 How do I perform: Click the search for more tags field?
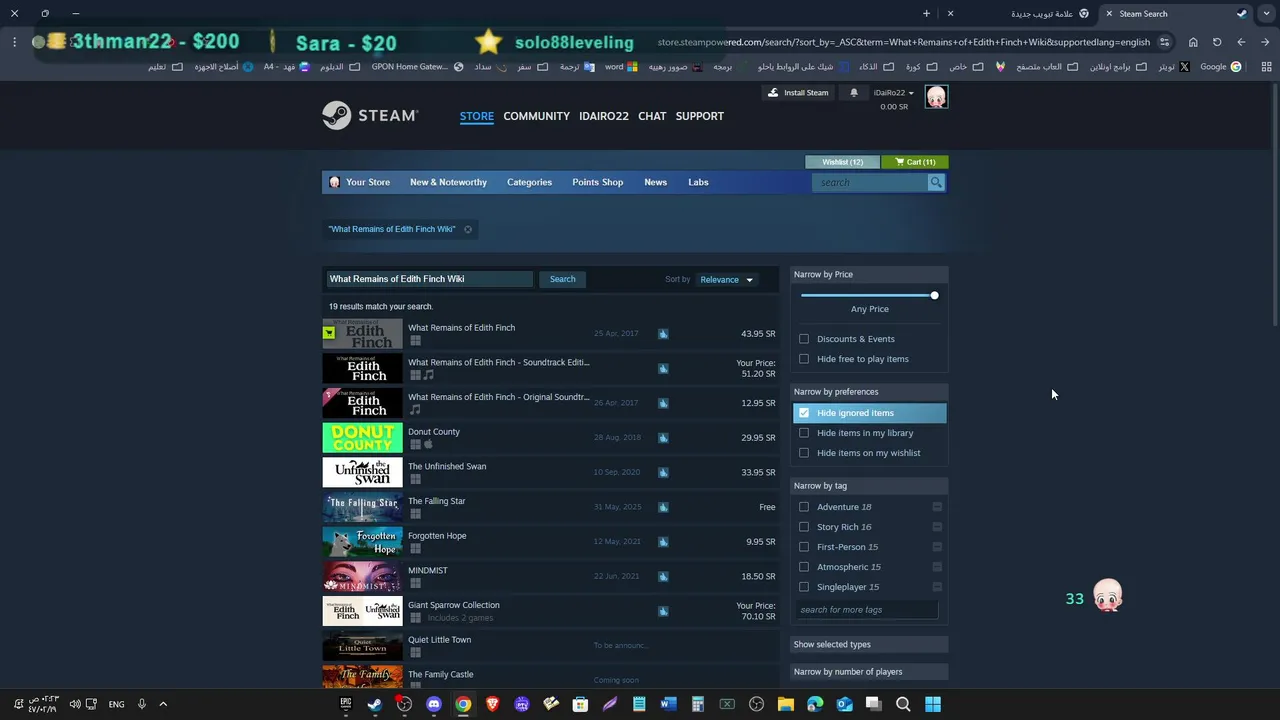867,610
